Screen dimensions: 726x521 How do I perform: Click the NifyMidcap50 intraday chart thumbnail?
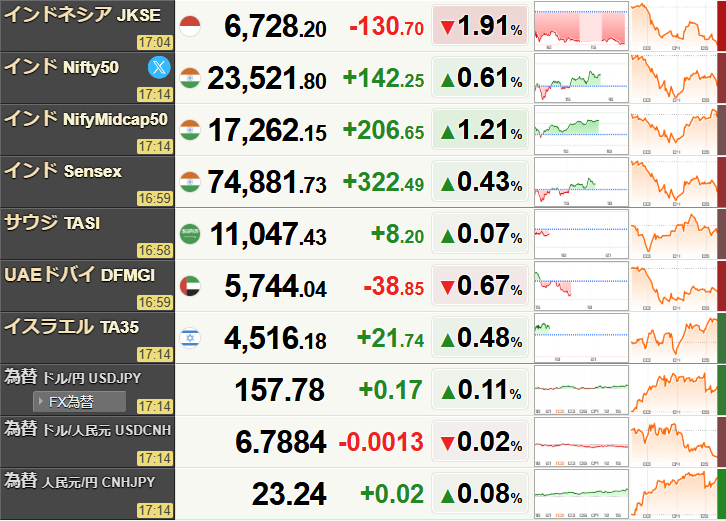[x=581, y=130]
